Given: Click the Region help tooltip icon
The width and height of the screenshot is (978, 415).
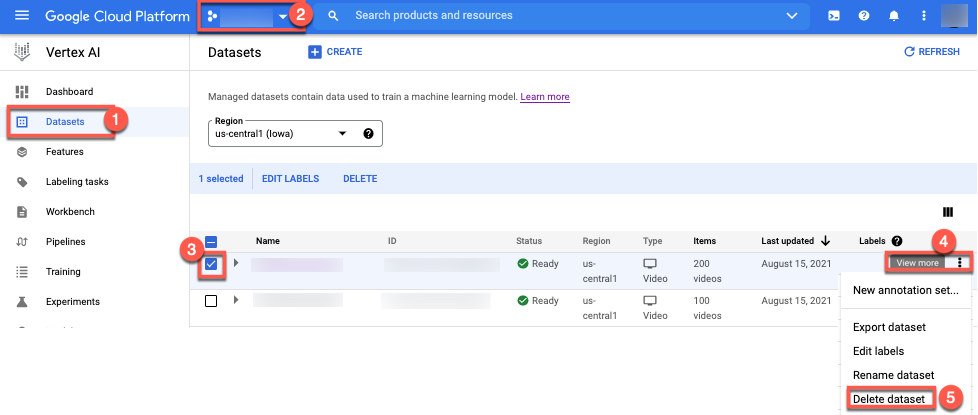Looking at the screenshot, I should click(x=368, y=134).
